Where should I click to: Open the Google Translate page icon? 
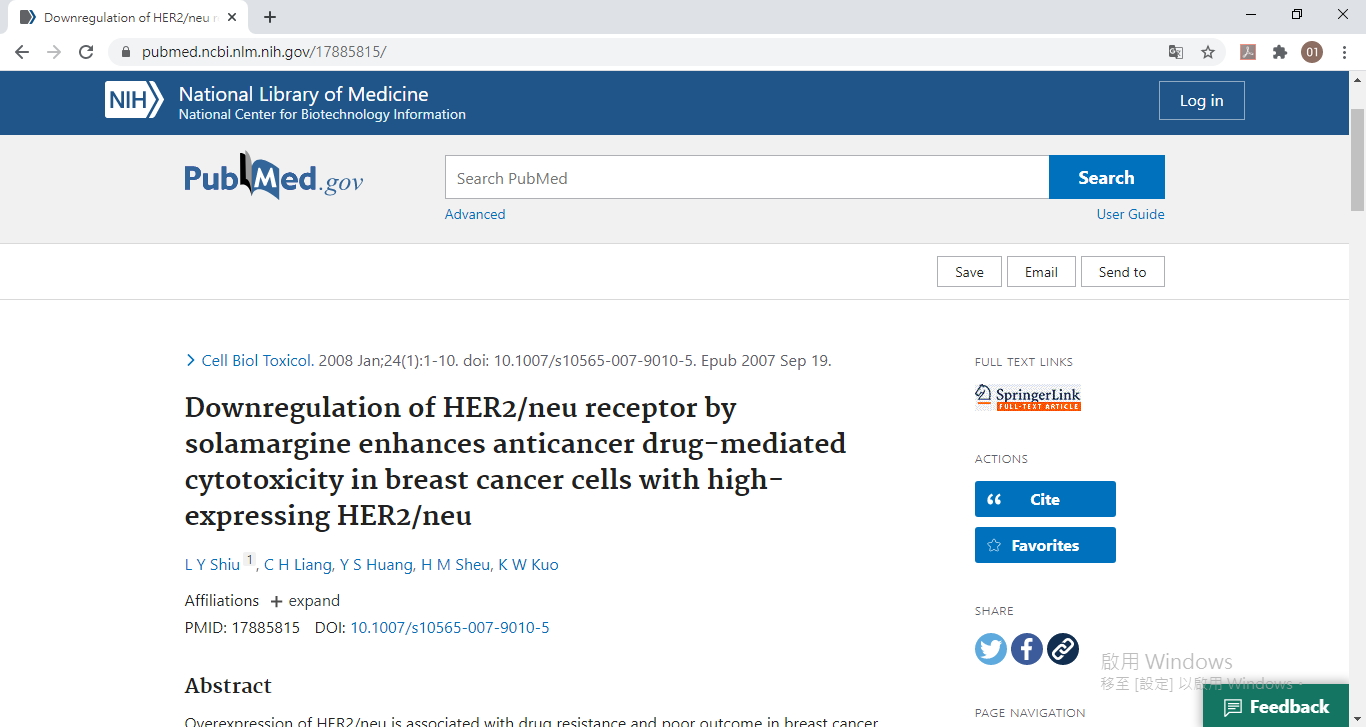[x=1176, y=52]
